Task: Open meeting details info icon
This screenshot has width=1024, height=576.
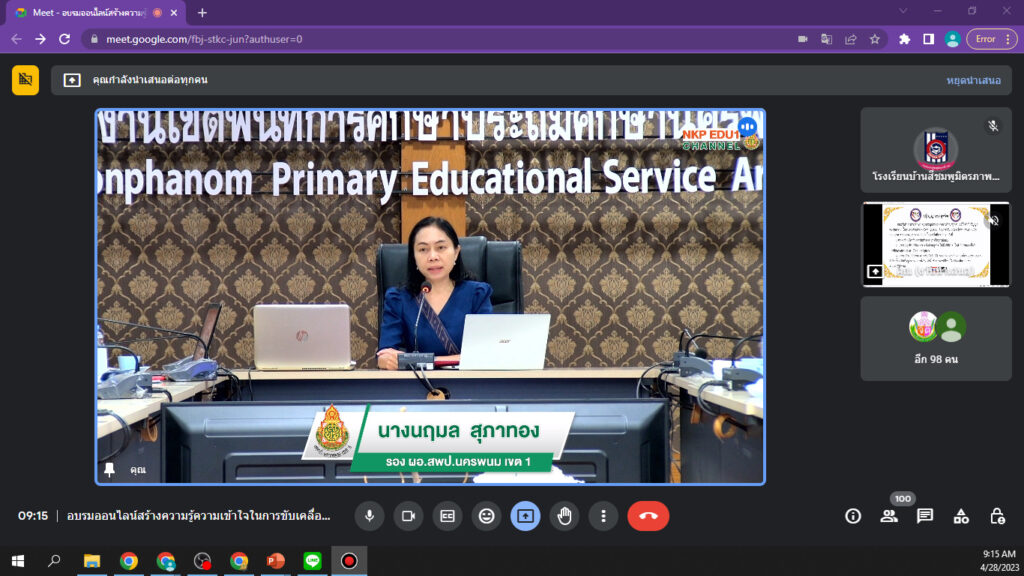Action: point(853,516)
